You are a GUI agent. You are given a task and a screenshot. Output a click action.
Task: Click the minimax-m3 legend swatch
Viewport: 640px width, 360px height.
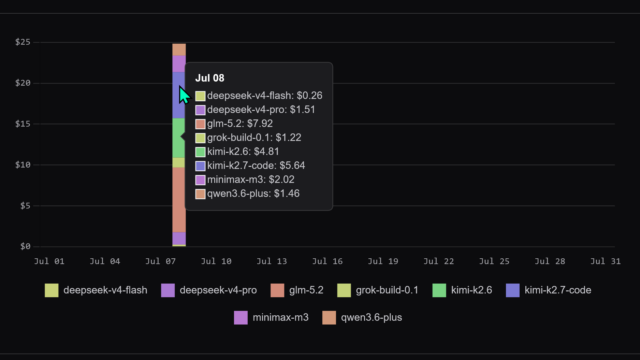click(x=241, y=318)
